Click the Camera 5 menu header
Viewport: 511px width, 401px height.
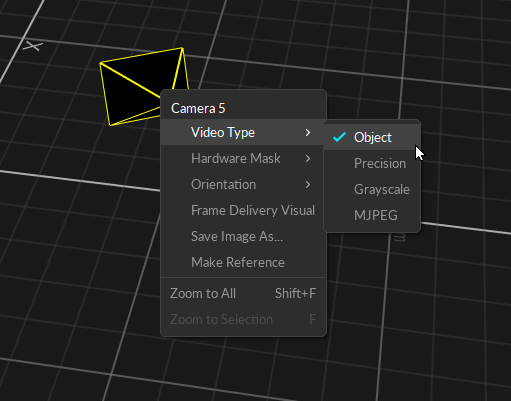coord(198,108)
